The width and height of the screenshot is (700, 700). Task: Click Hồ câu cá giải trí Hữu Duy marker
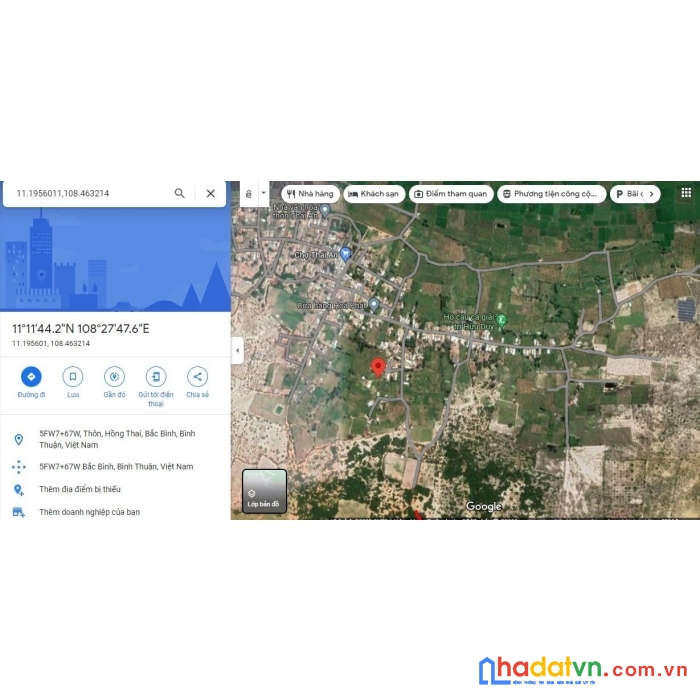501,320
